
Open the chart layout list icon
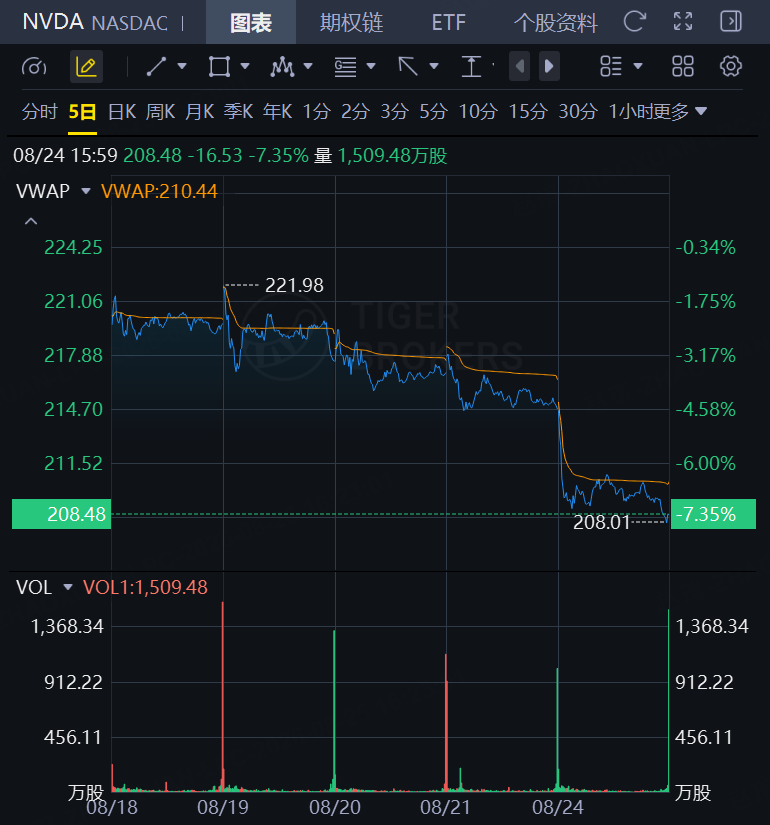(611, 66)
